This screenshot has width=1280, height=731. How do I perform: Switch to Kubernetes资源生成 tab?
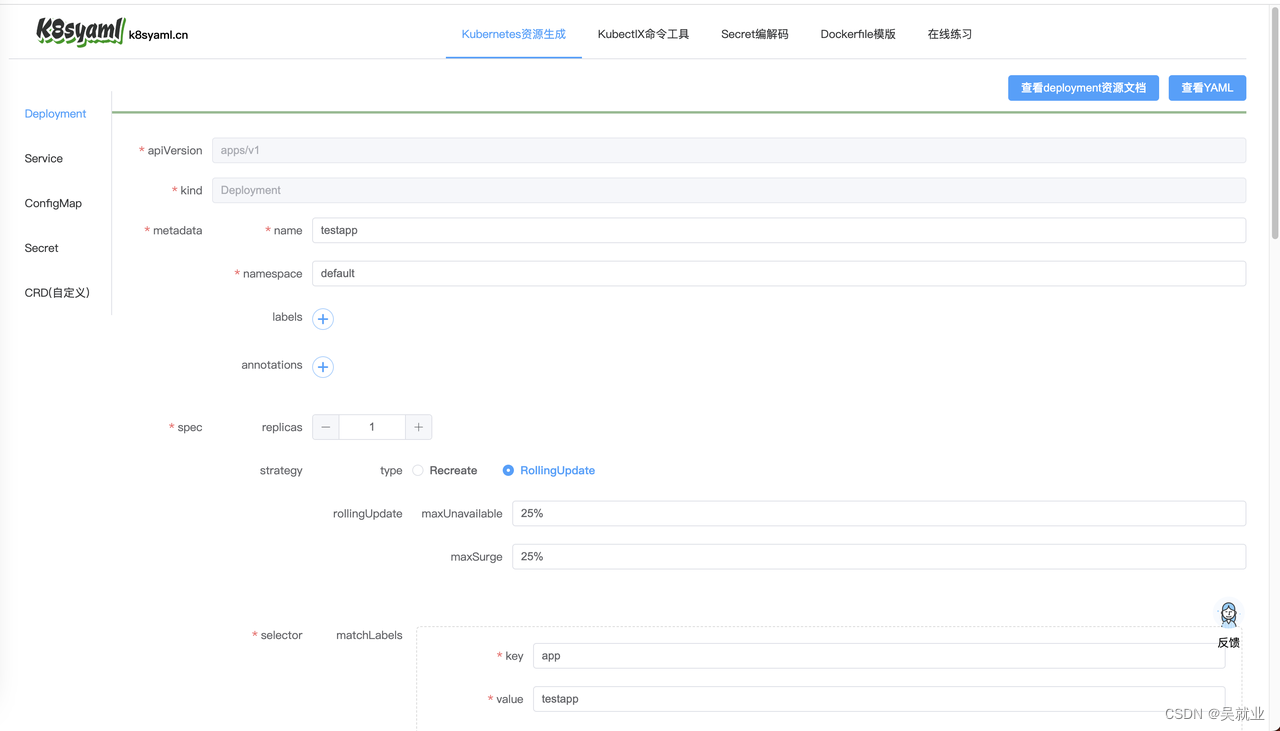click(514, 34)
